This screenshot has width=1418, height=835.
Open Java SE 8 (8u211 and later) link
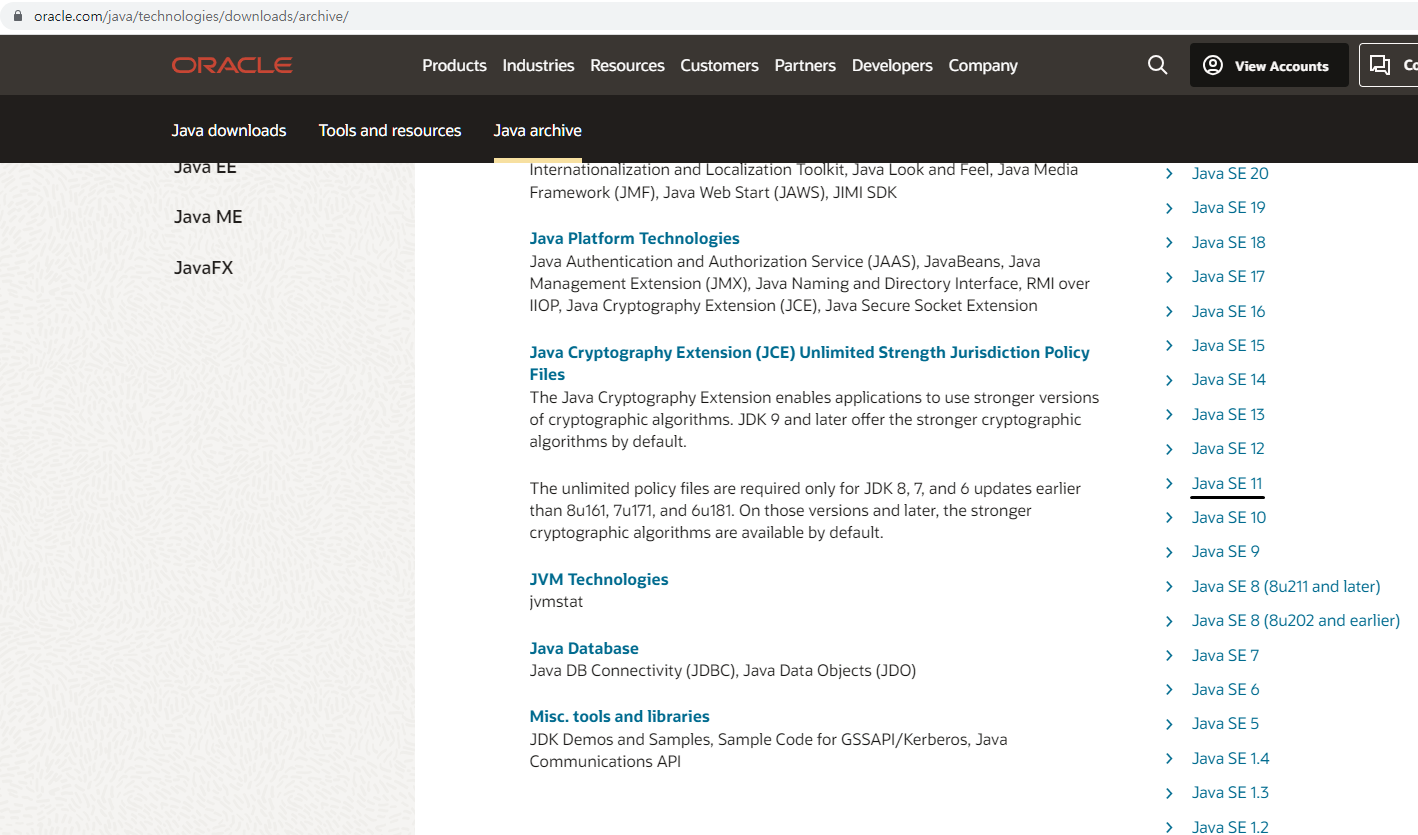(x=1286, y=586)
